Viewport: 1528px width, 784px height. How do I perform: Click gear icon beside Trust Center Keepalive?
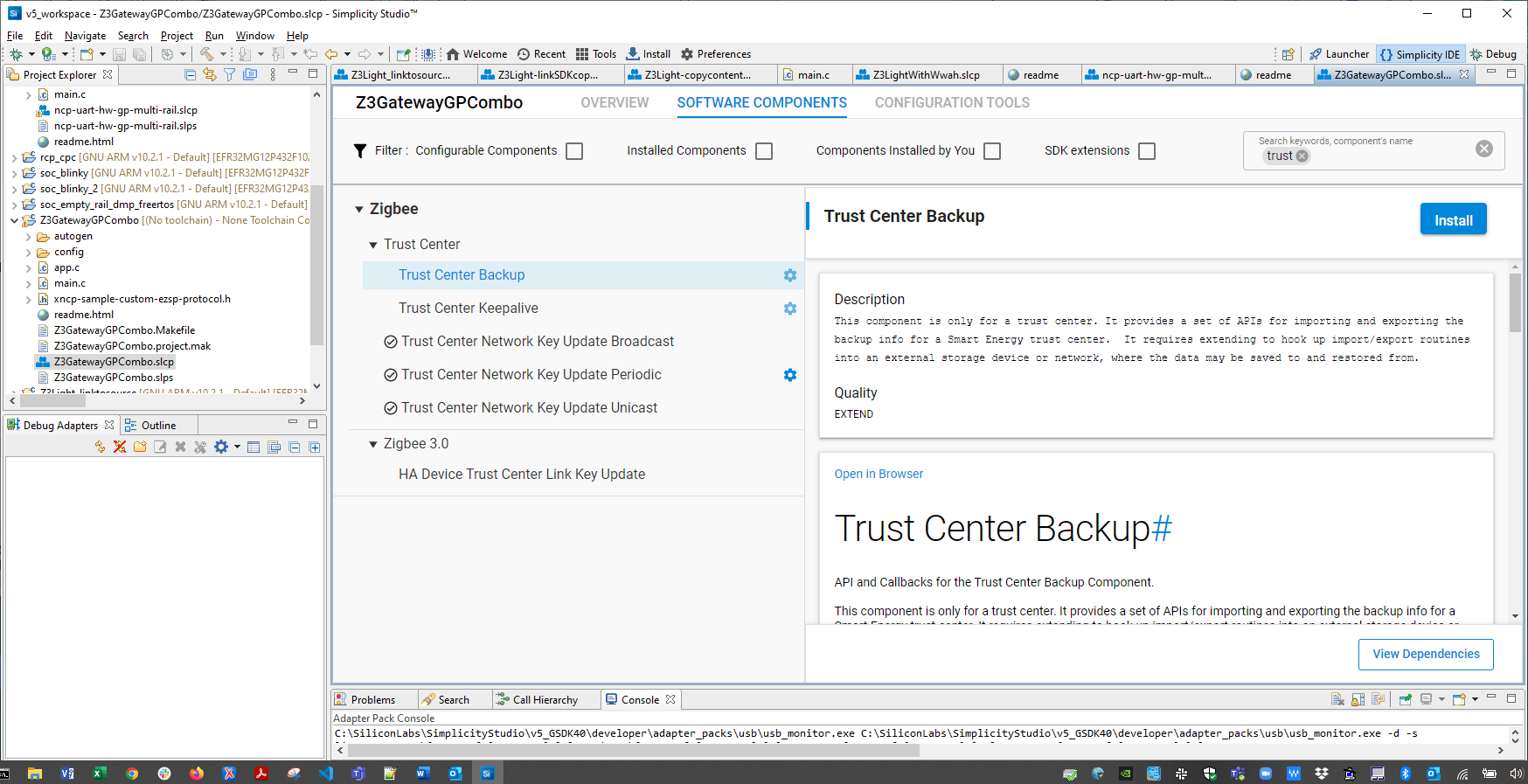point(789,309)
